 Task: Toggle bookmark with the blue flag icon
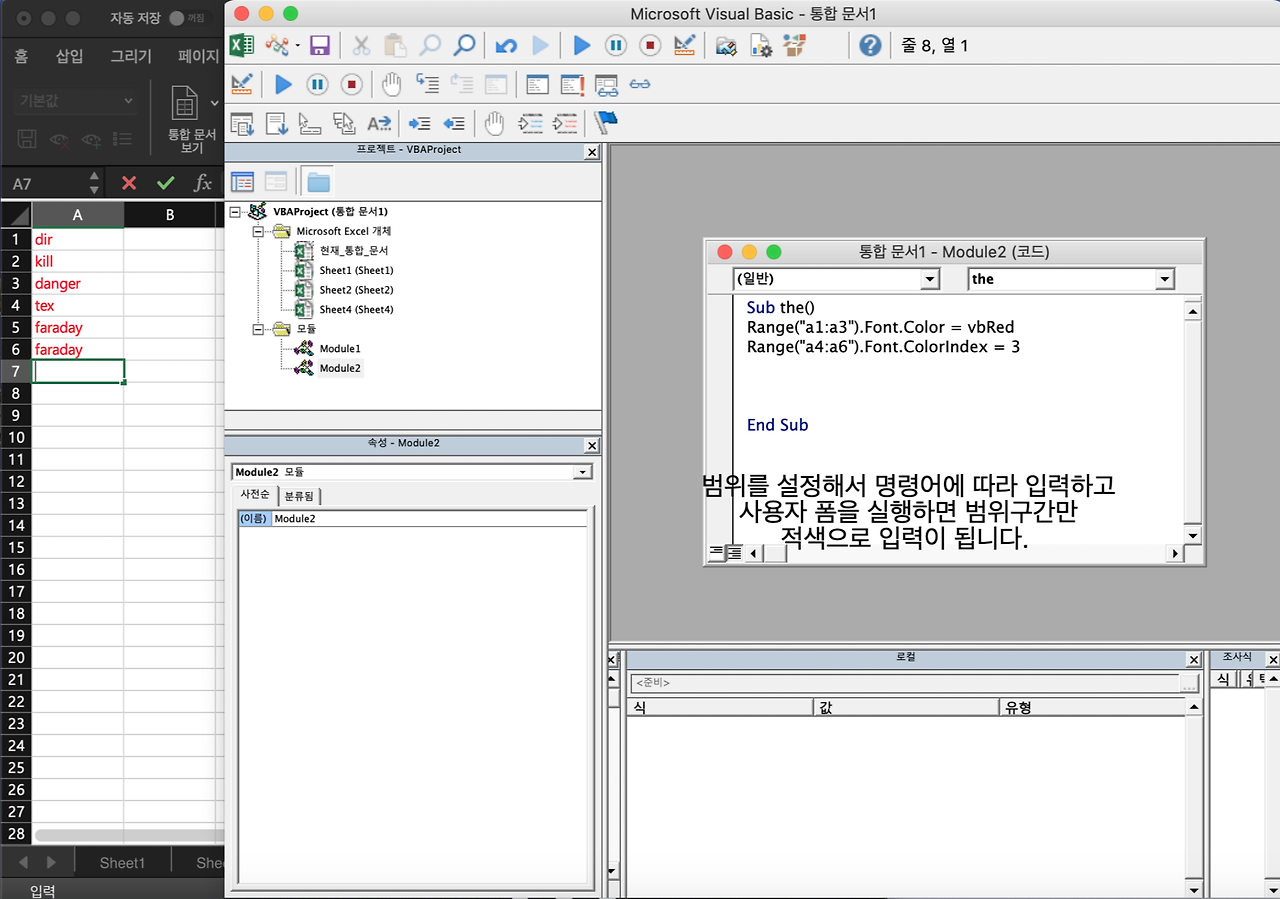click(606, 123)
